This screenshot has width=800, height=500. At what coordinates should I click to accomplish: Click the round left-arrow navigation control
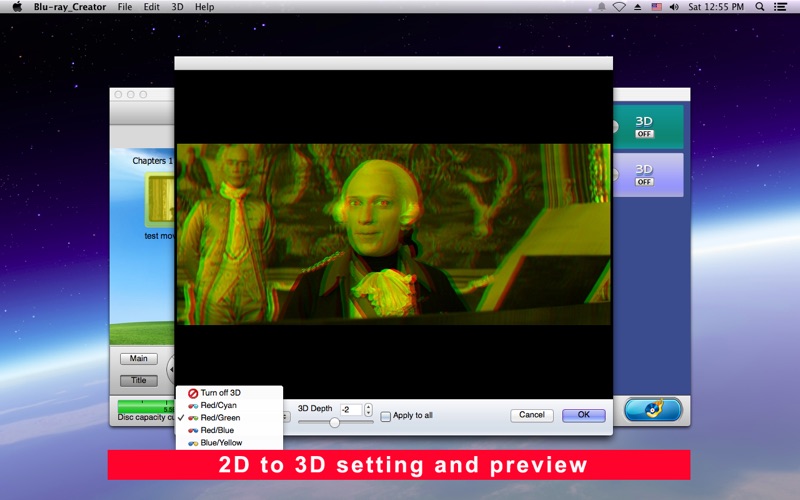coord(171,369)
